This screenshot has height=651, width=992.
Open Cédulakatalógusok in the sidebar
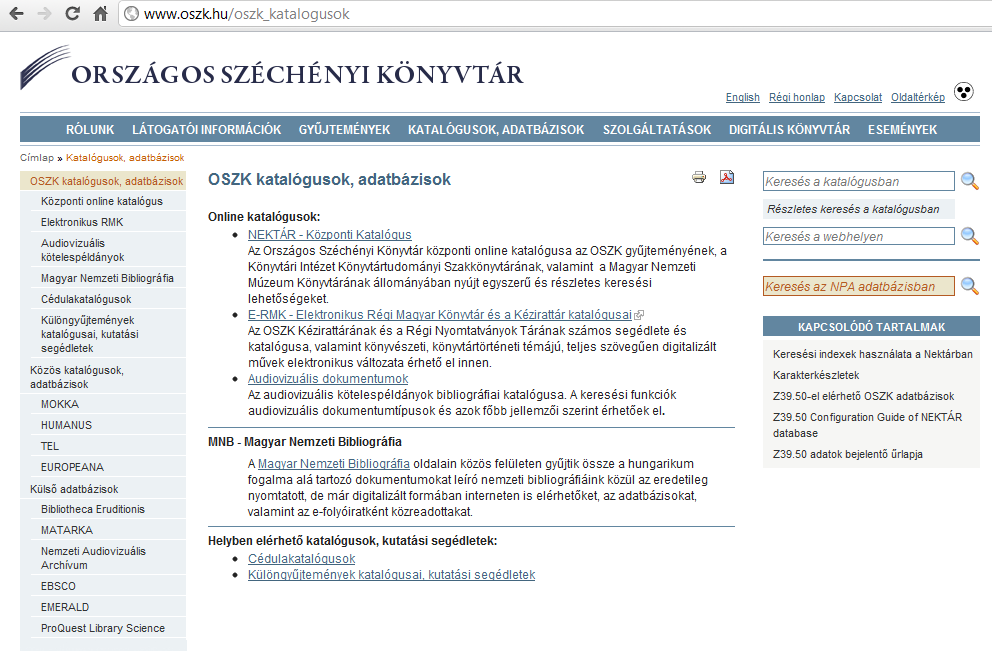click(86, 299)
